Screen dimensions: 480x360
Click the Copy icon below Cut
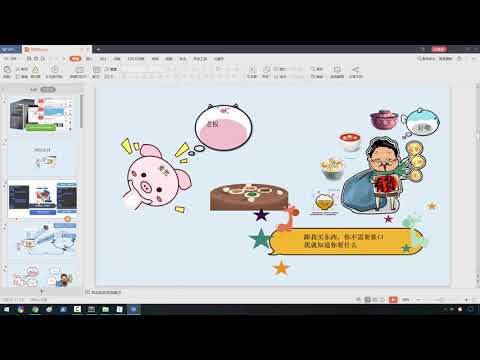[18, 77]
